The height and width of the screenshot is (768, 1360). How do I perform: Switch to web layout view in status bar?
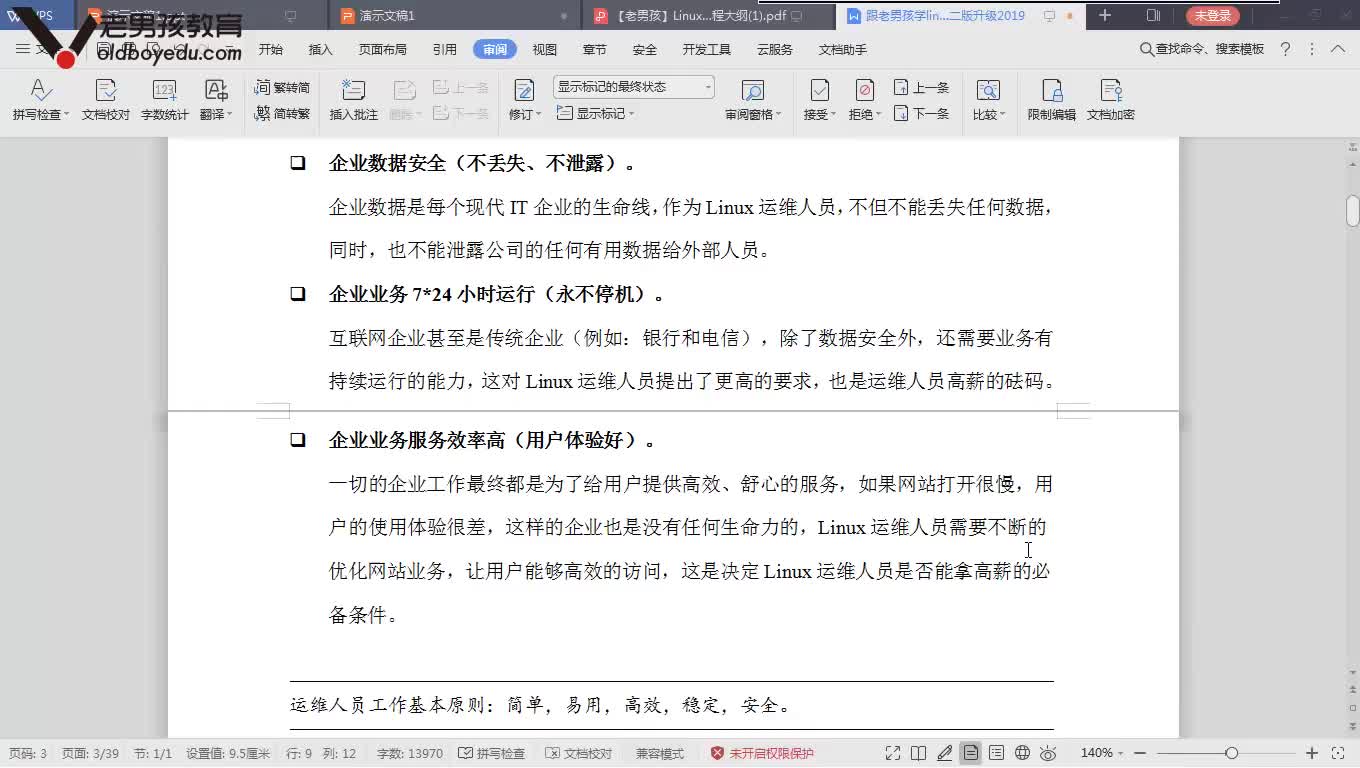pos(1022,753)
